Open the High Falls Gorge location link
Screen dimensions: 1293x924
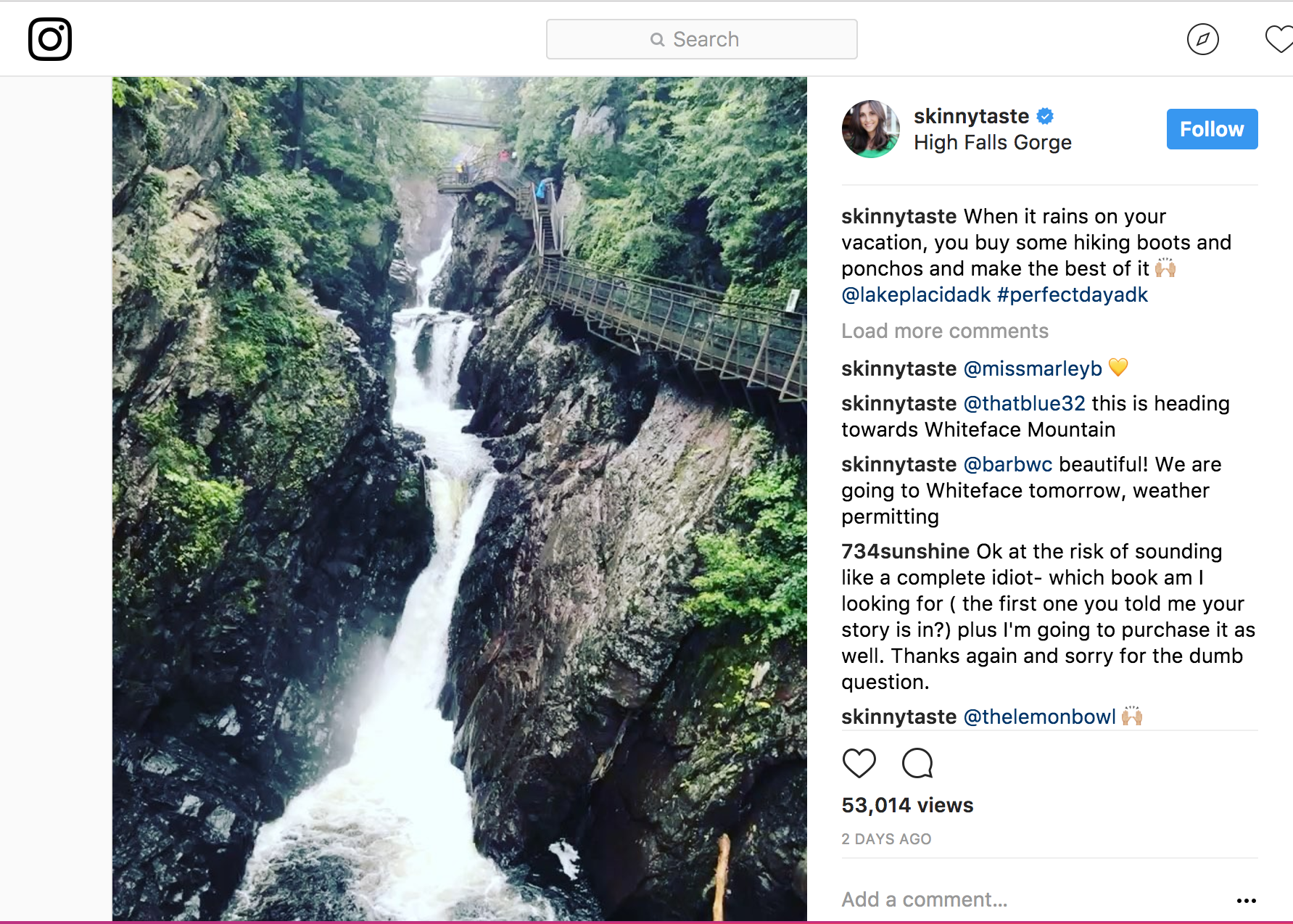pos(992,143)
